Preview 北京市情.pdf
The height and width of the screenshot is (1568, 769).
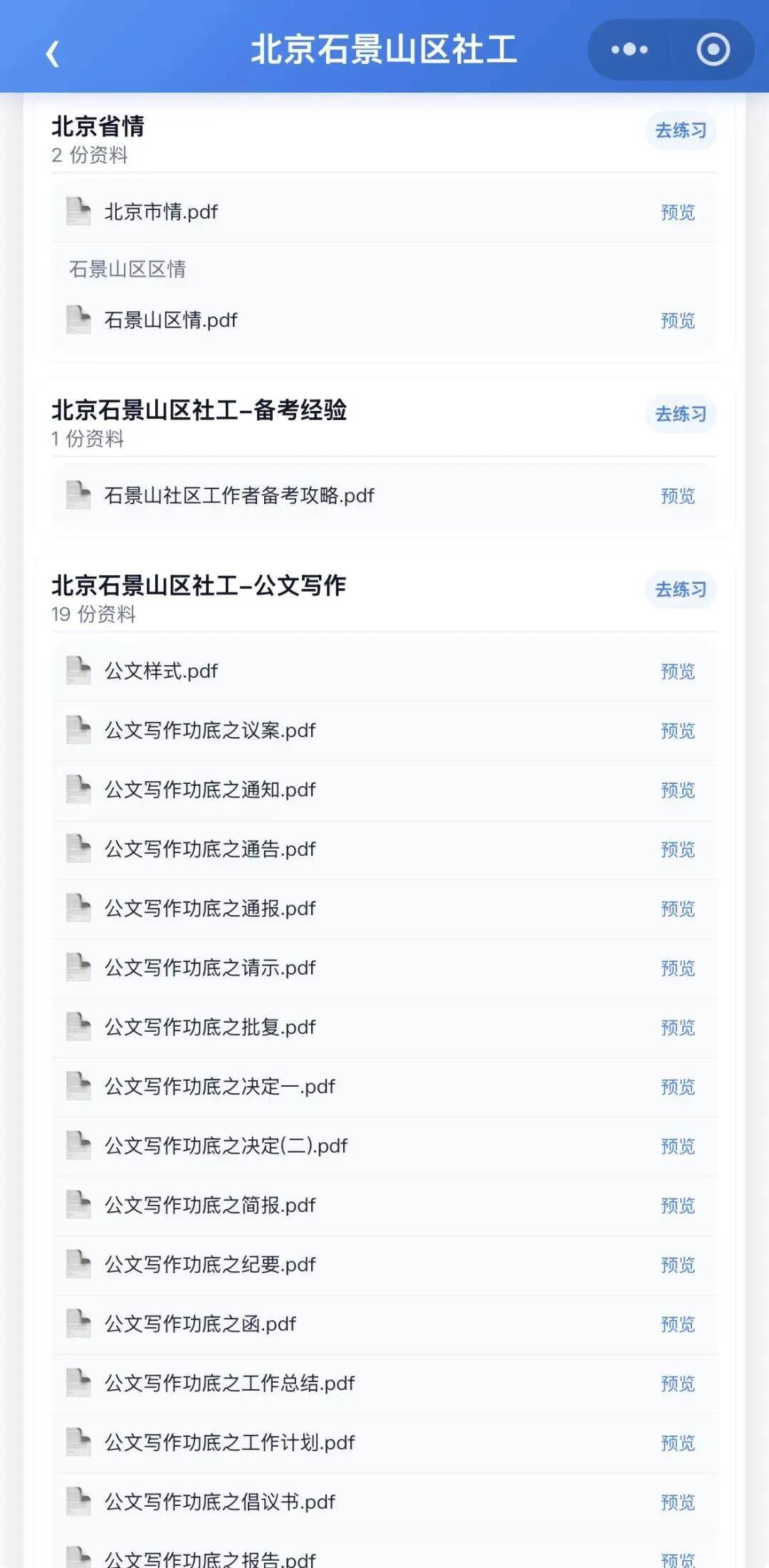click(x=678, y=212)
